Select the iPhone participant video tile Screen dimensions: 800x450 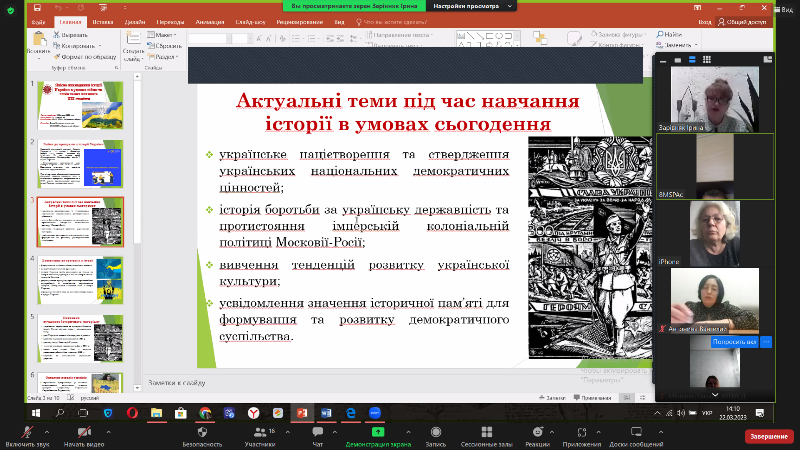pyautogui.click(x=714, y=233)
